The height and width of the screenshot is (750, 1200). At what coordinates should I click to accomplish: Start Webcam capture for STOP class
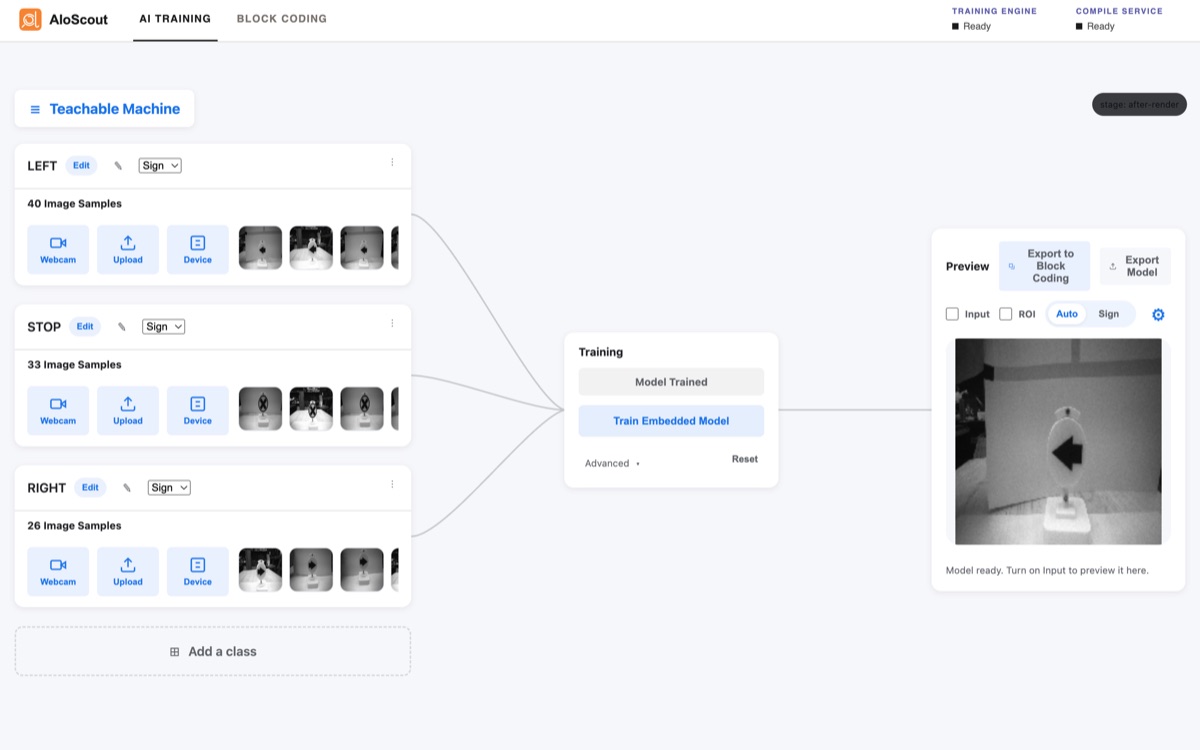(58, 410)
